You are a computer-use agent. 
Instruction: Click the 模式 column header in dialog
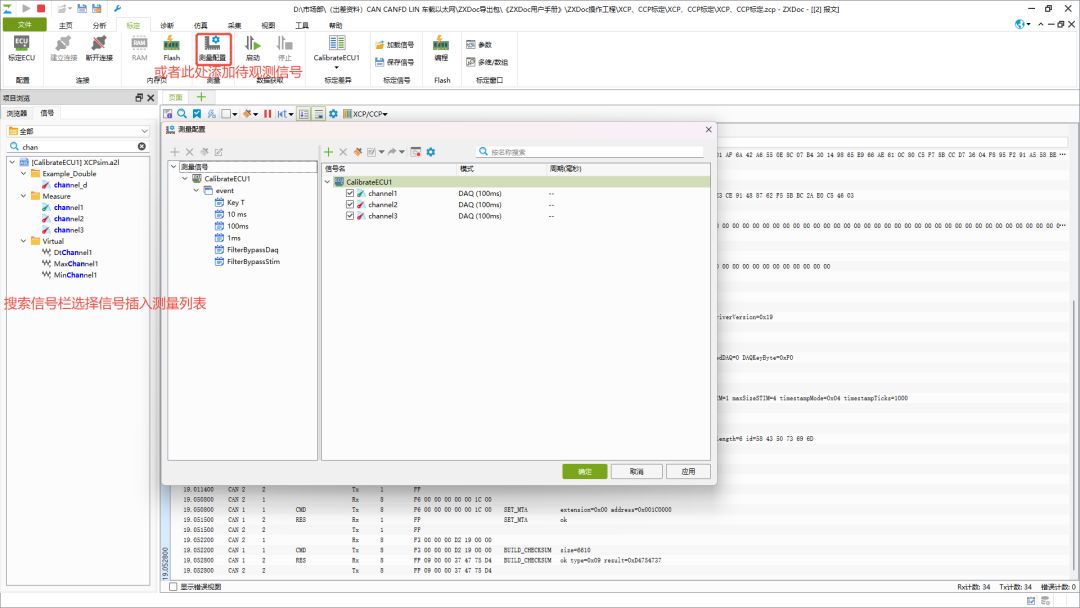[x=501, y=169]
